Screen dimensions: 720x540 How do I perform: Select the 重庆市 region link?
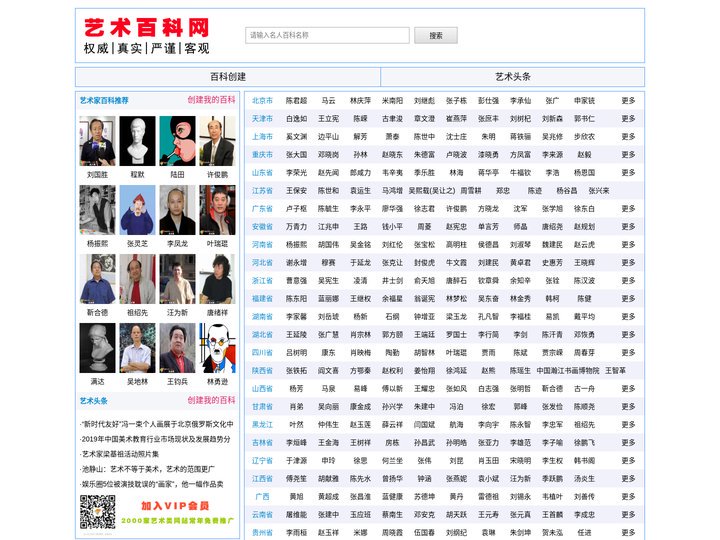262,155
